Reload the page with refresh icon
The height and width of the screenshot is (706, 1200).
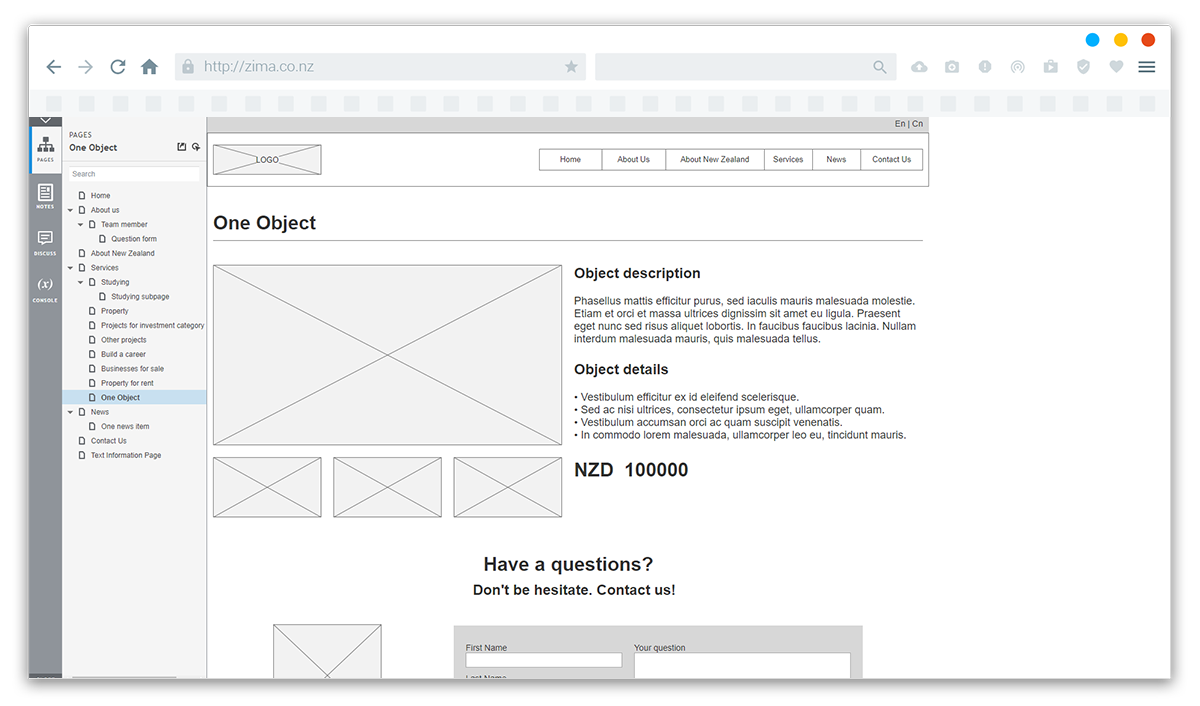pyautogui.click(x=118, y=67)
